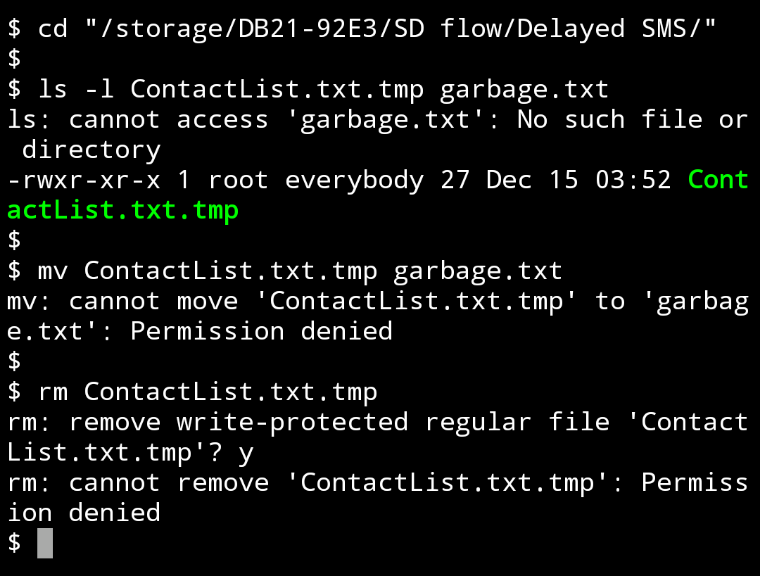Click the "y" answer after the rm prompt
Screen dimensions: 760x576
tap(246, 452)
